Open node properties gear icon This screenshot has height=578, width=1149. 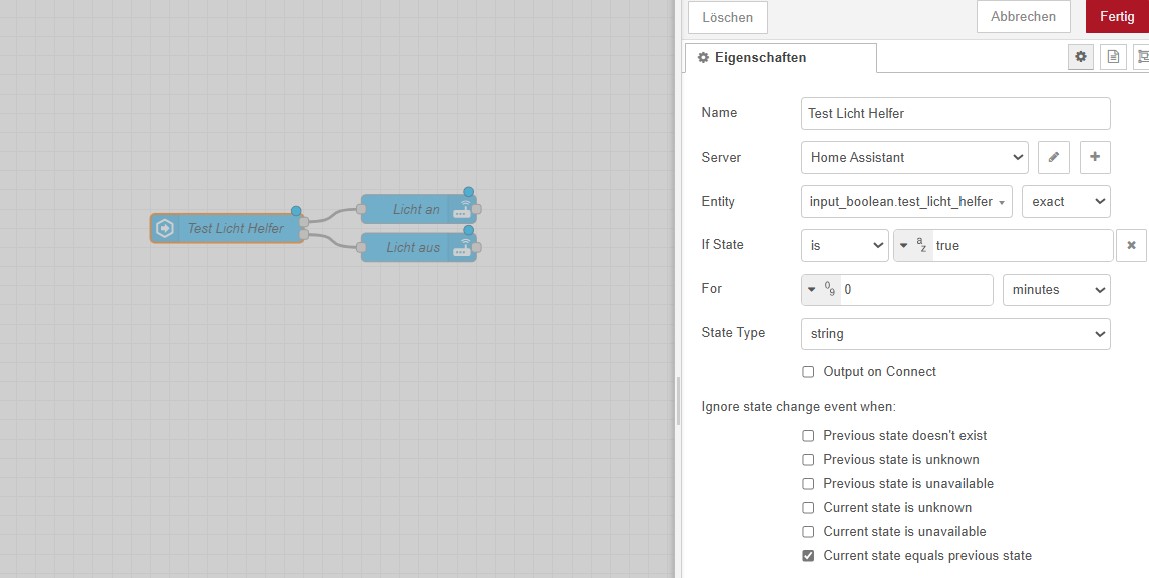(x=1080, y=57)
